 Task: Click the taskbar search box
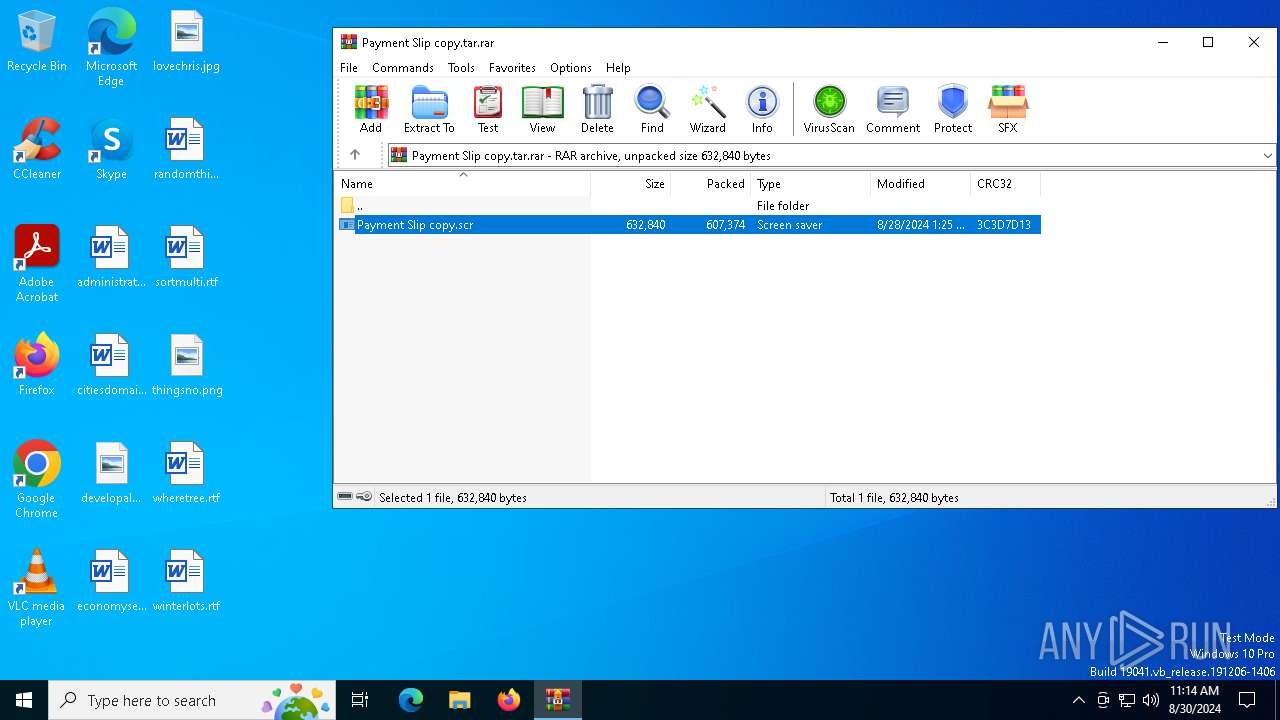(x=192, y=700)
